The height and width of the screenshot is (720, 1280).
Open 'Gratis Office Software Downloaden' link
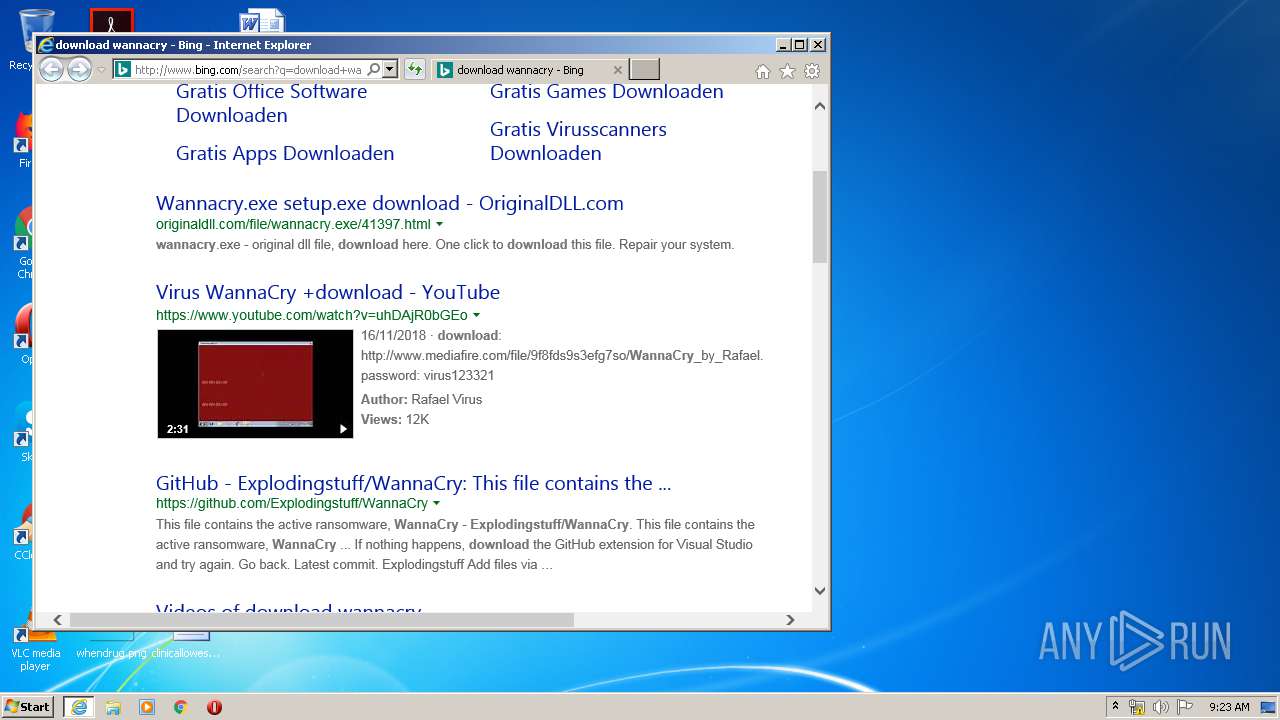[x=271, y=103]
